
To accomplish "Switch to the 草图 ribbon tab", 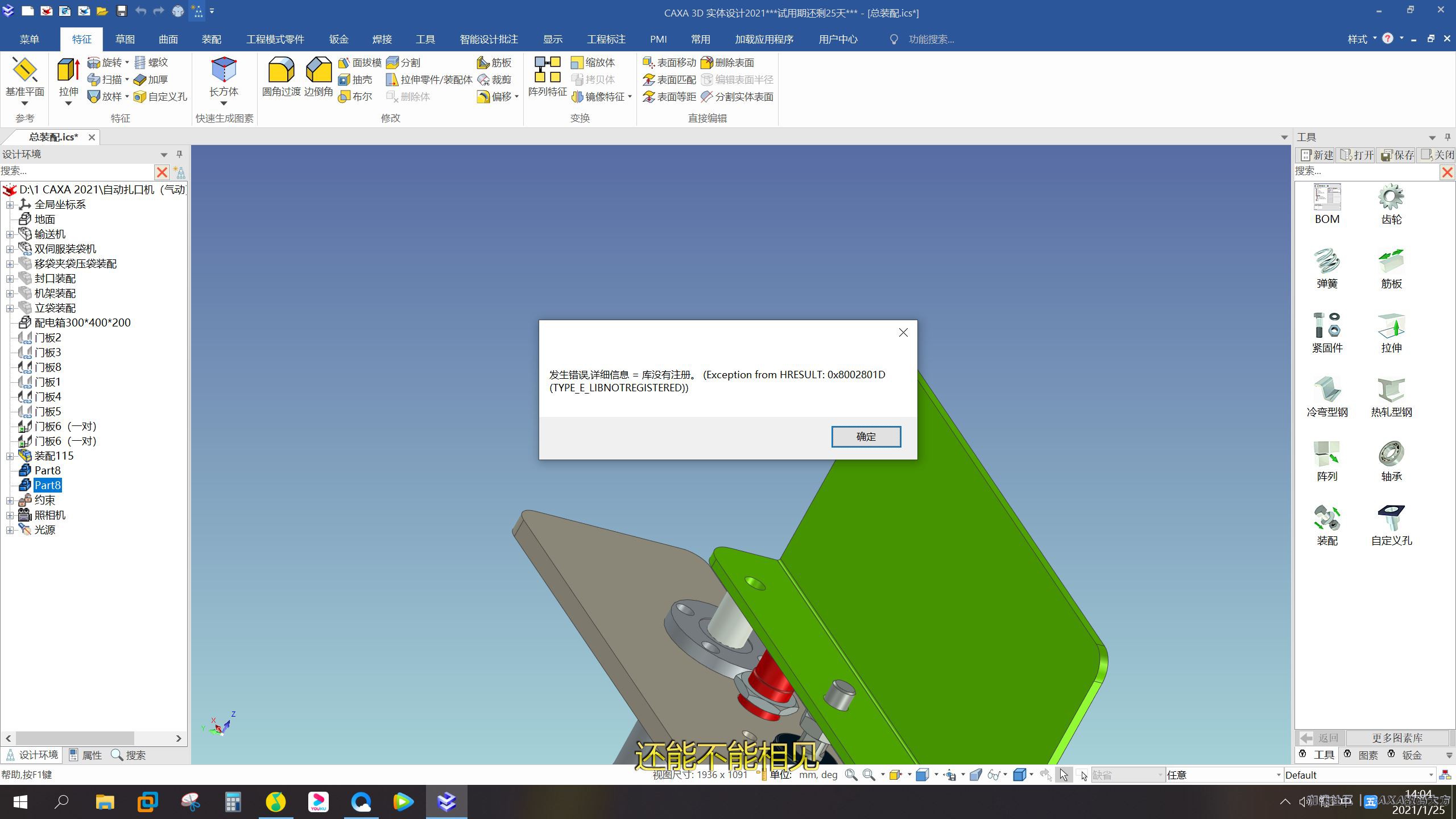I will (x=125, y=39).
